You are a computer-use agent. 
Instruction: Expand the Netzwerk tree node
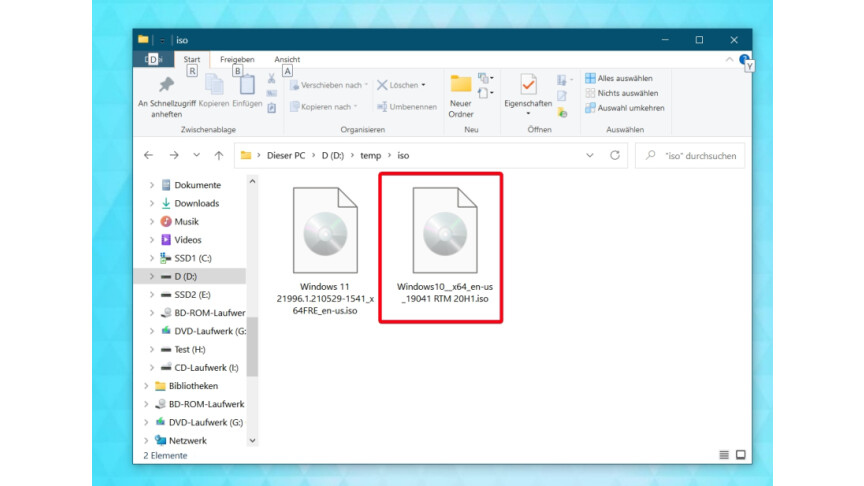[x=146, y=440]
